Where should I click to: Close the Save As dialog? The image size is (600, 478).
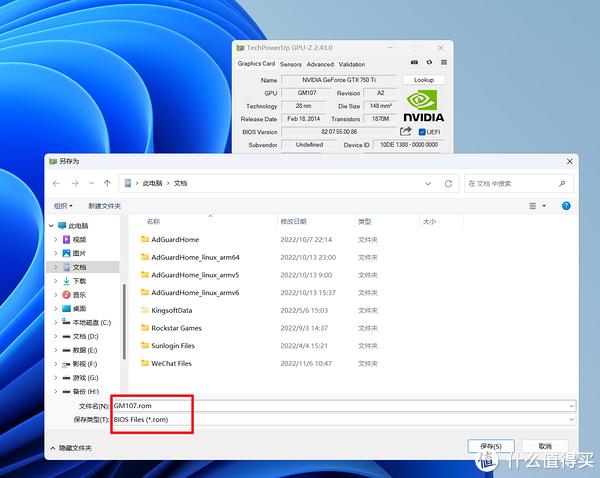569,162
